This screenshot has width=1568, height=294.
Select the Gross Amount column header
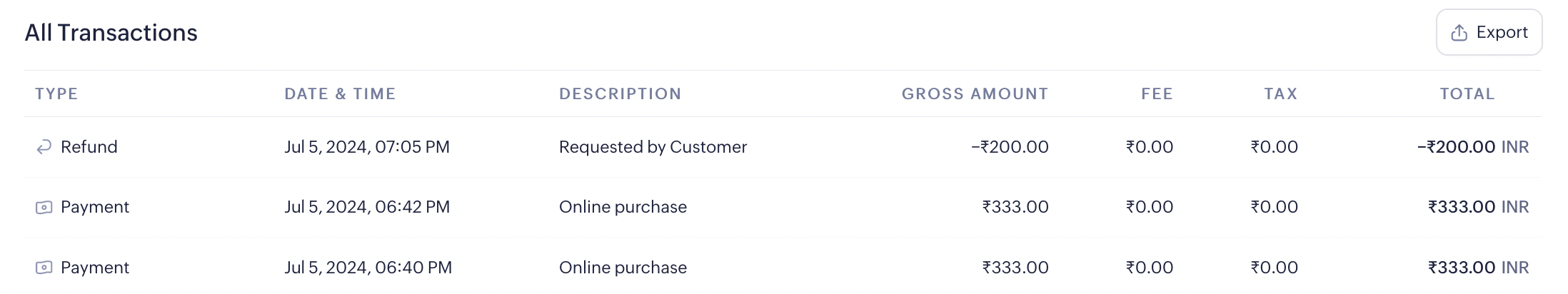click(x=975, y=93)
